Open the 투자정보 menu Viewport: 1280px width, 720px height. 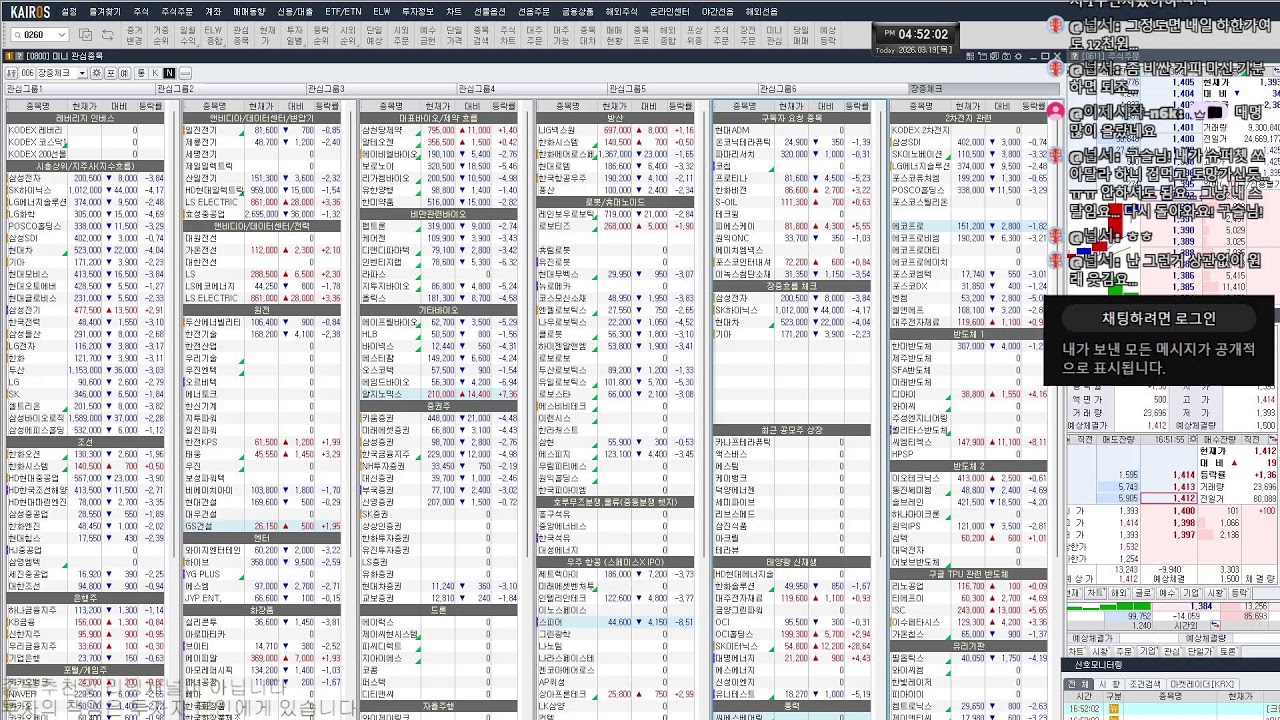pos(418,11)
